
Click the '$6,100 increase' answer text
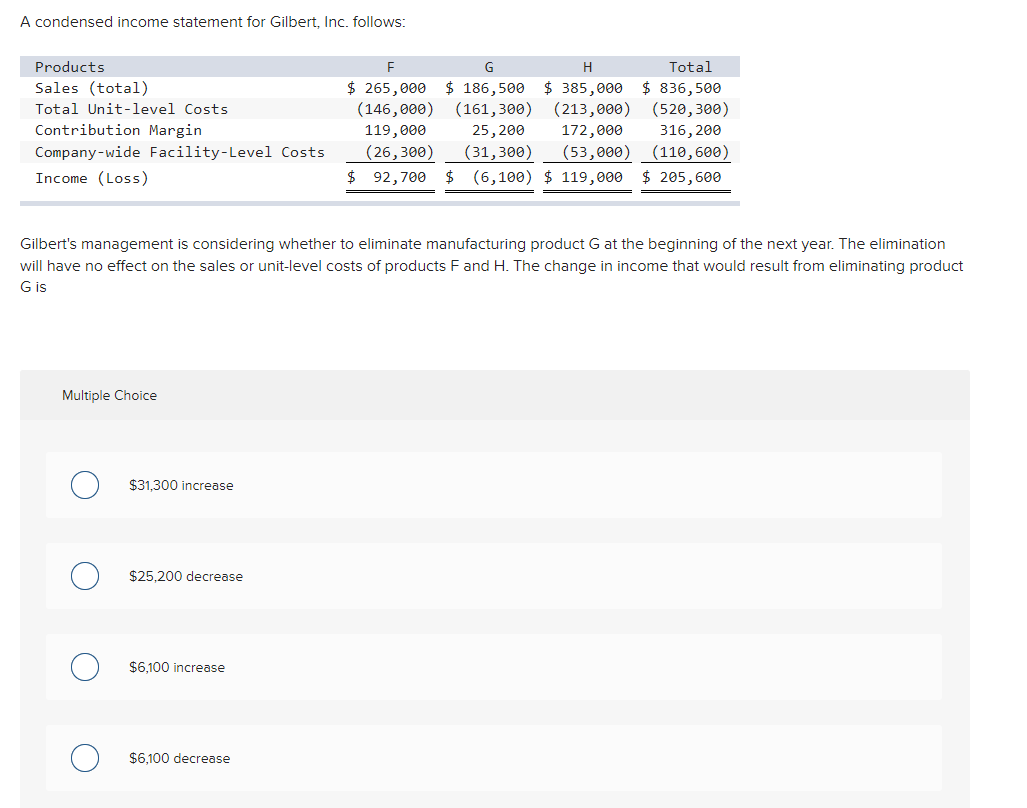177,667
